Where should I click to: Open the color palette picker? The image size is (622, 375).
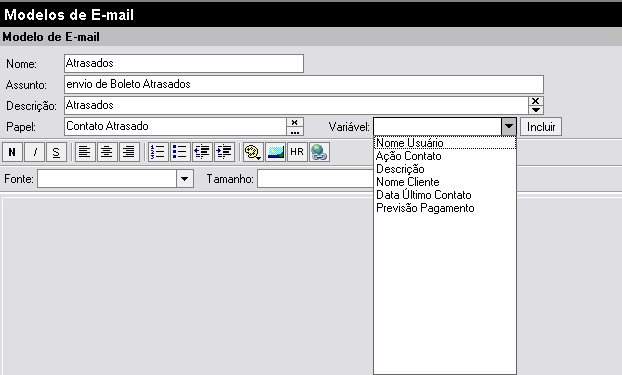253,152
